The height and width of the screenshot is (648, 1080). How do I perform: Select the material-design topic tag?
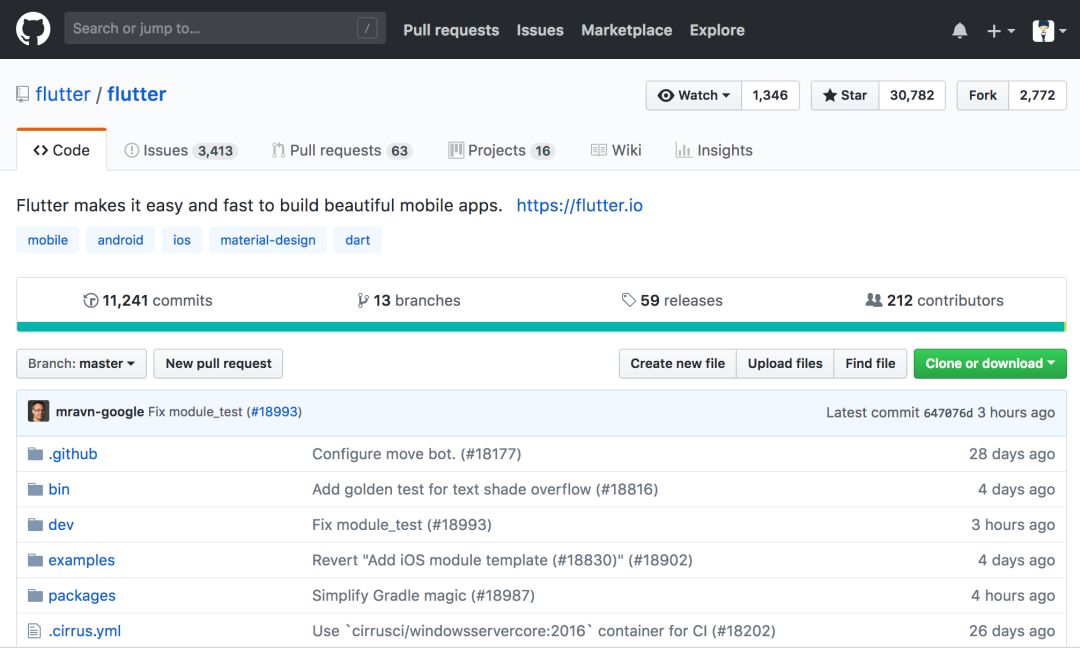tap(268, 240)
